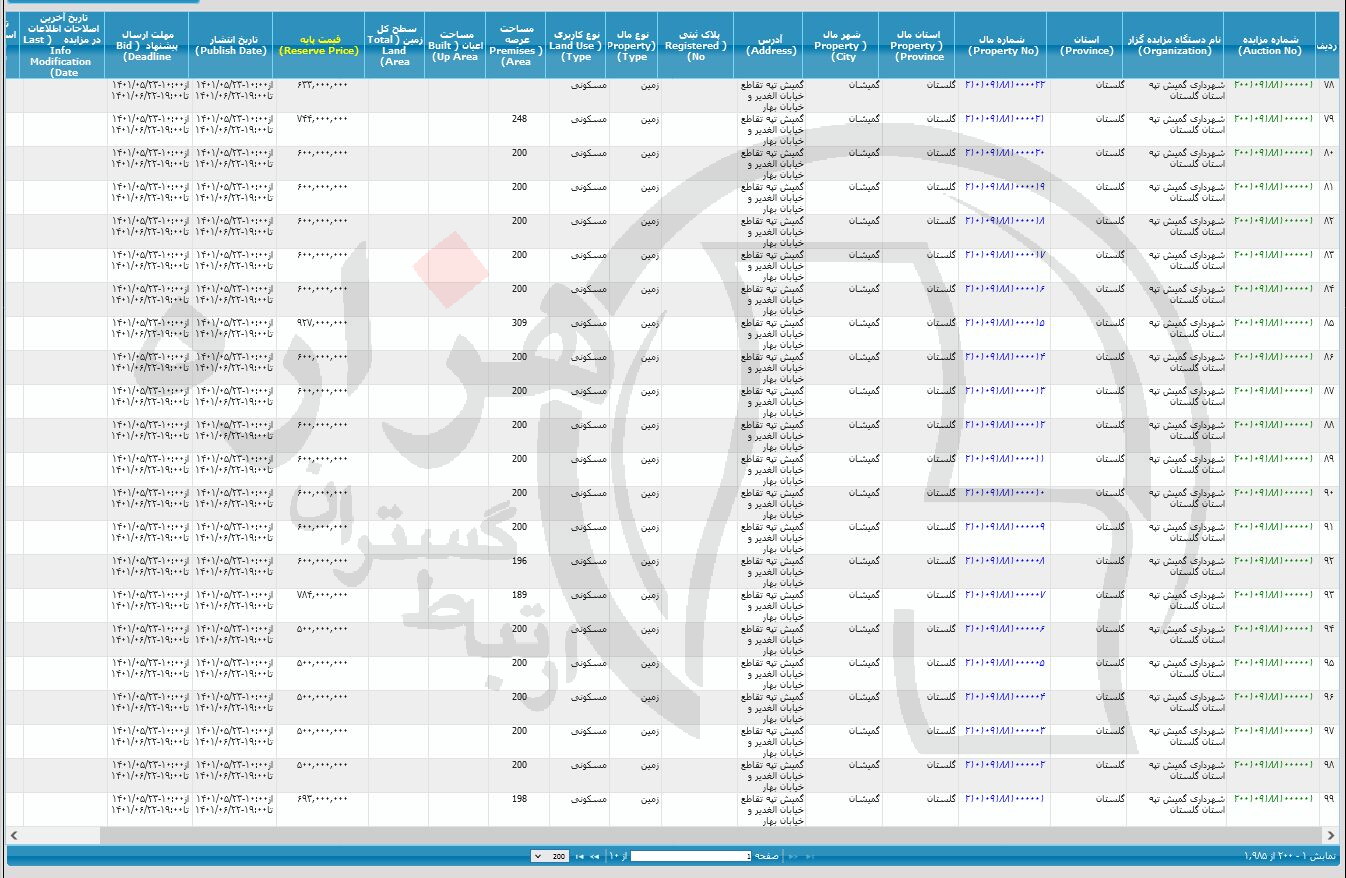Select the reserve price cell in row 78
The width and height of the screenshot is (1346, 878).
pos(321,96)
